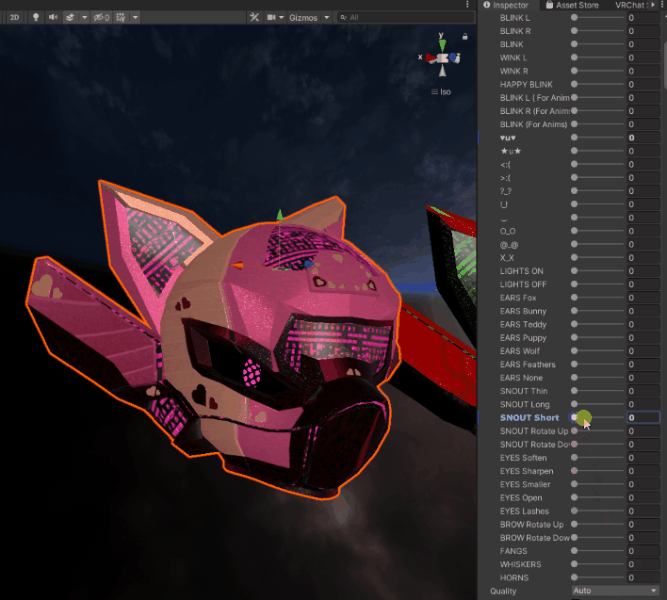Click the scene camera icon
This screenshot has width=667, height=600.
click(x=271, y=17)
